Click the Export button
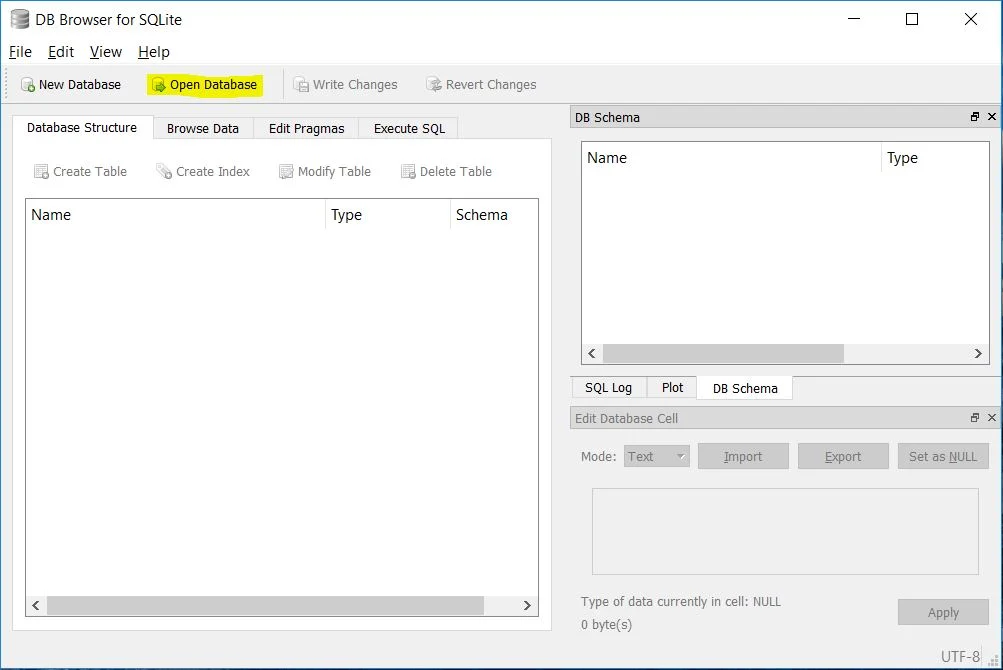This screenshot has width=1003, height=670. (x=843, y=456)
